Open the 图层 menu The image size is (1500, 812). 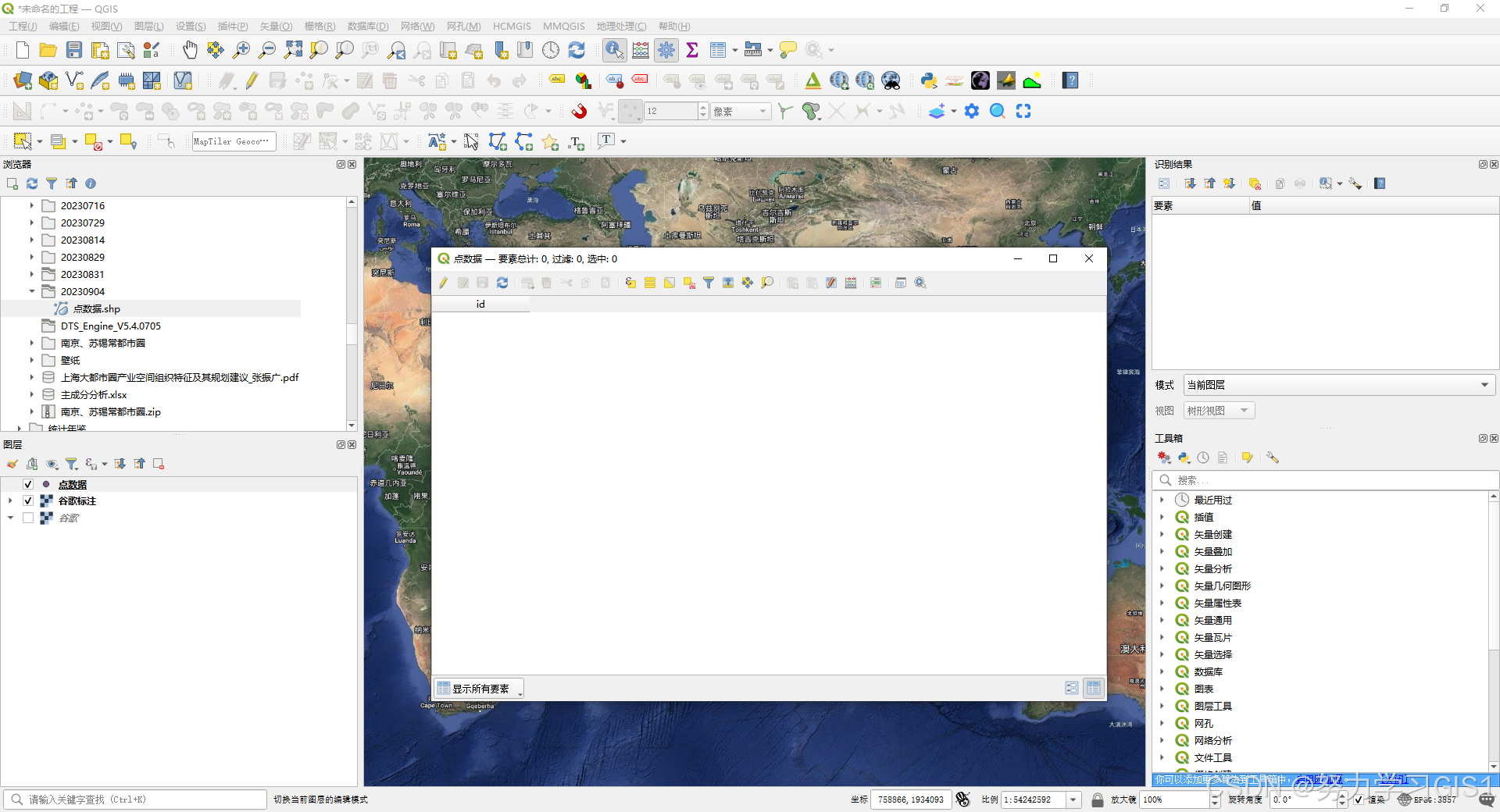(x=149, y=27)
